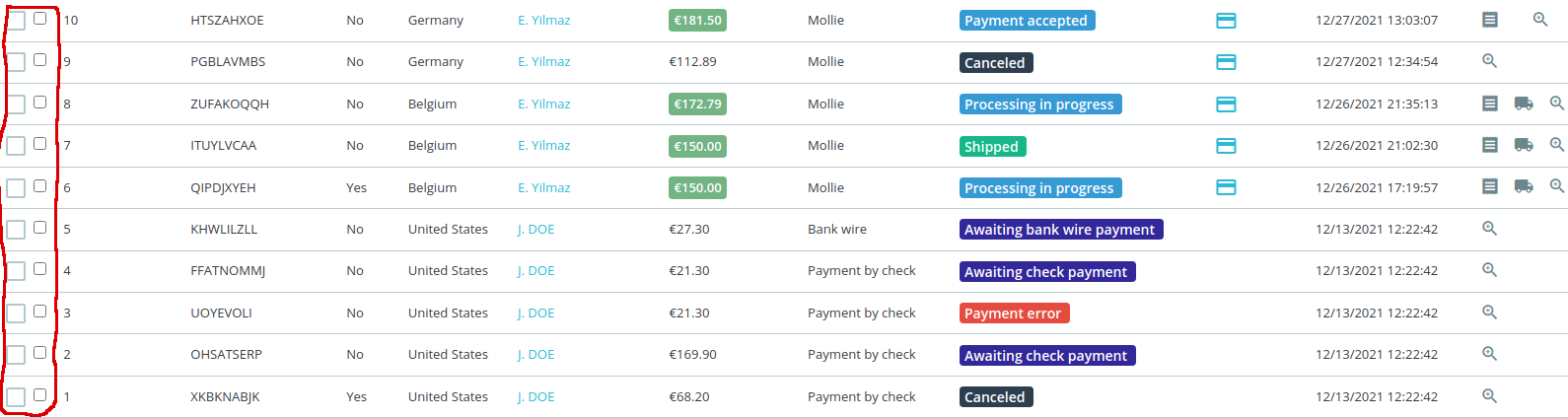Open customer E. Yilmaz on order ZUFAKOQQH

pos(544,104)
